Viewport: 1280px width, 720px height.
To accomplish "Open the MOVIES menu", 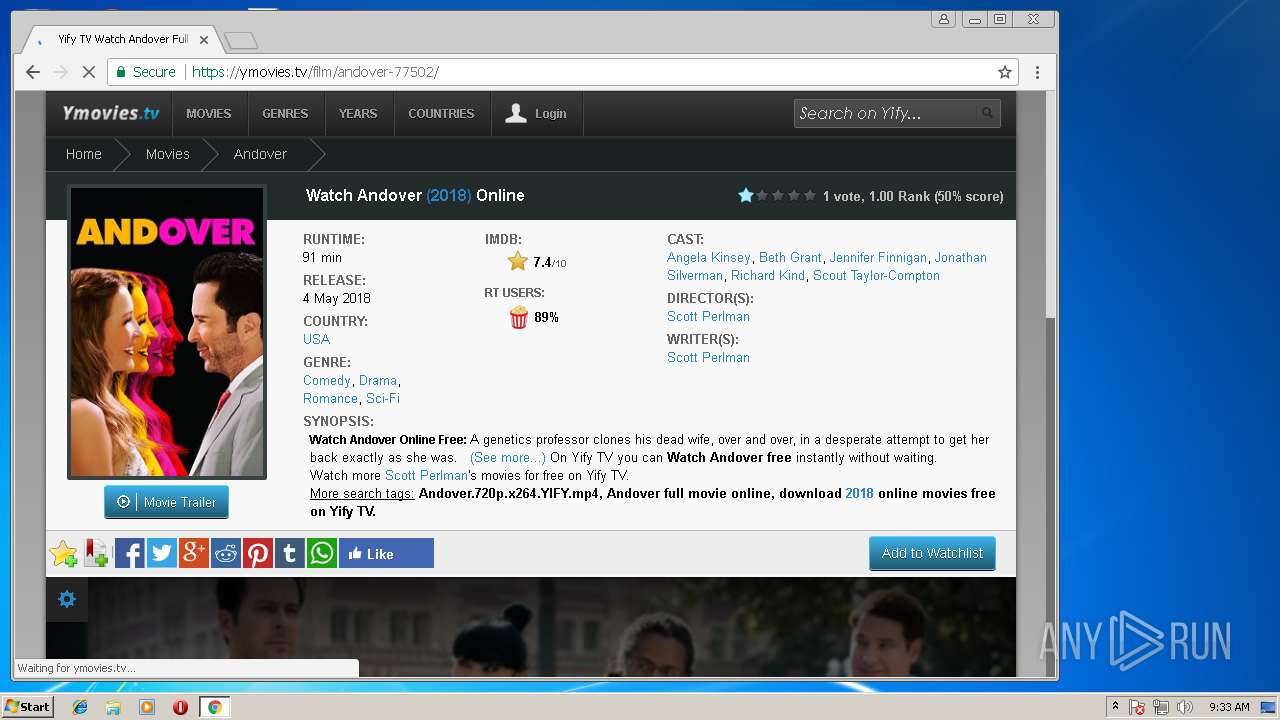I will tap(208, 113).
